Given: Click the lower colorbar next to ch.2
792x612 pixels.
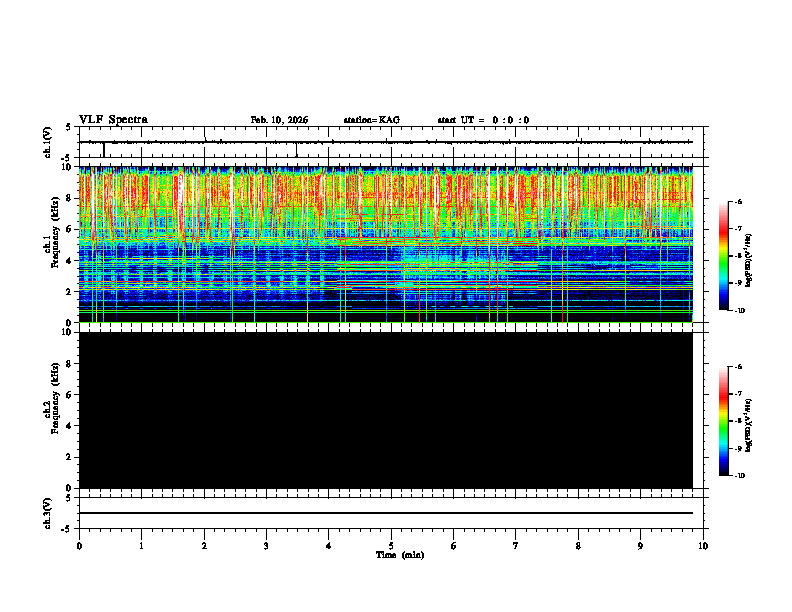Looking at the screenshot, I should coord(724,421).
